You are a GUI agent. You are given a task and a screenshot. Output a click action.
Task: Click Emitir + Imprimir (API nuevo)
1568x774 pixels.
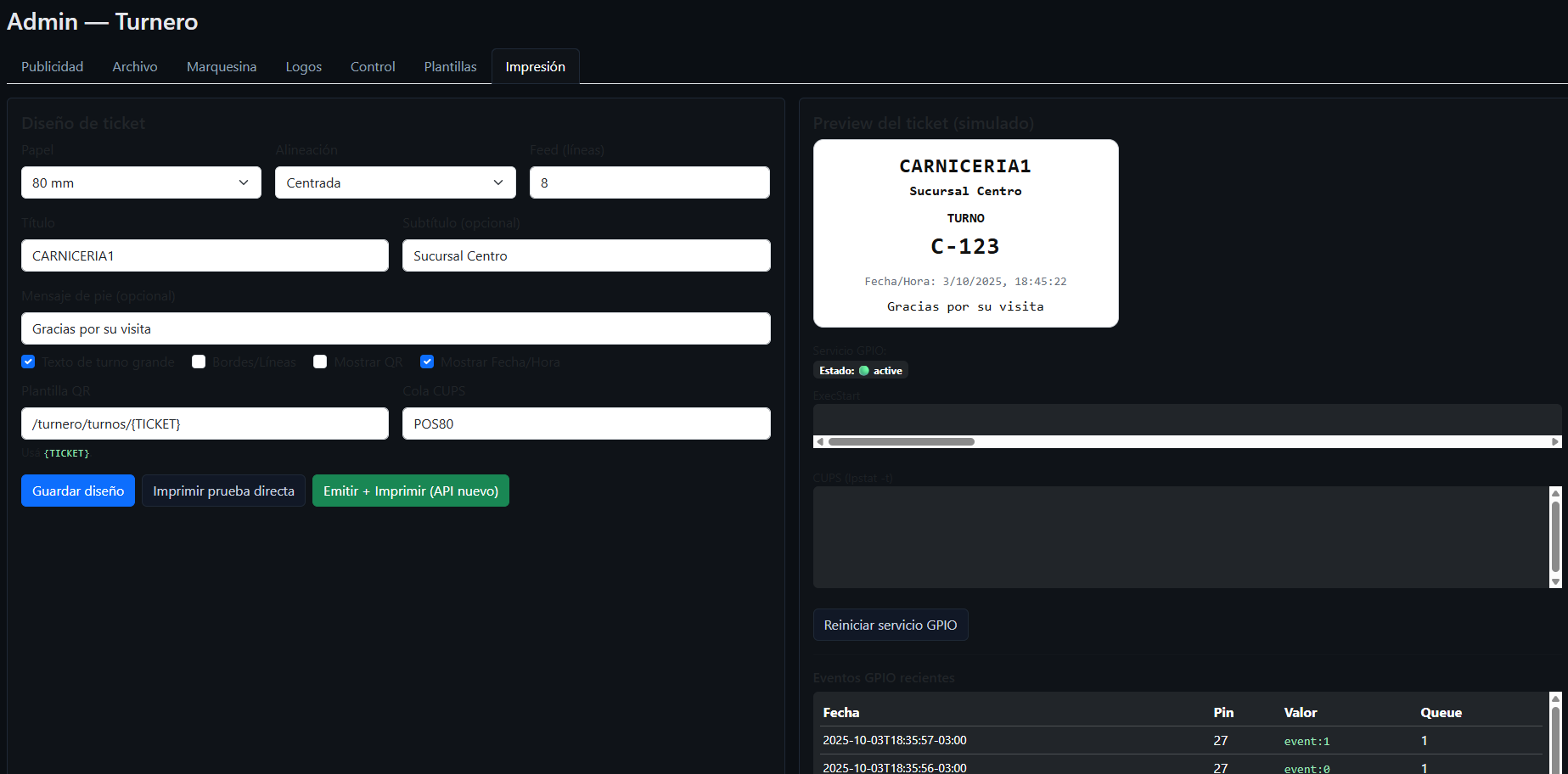tap(411, 491)
